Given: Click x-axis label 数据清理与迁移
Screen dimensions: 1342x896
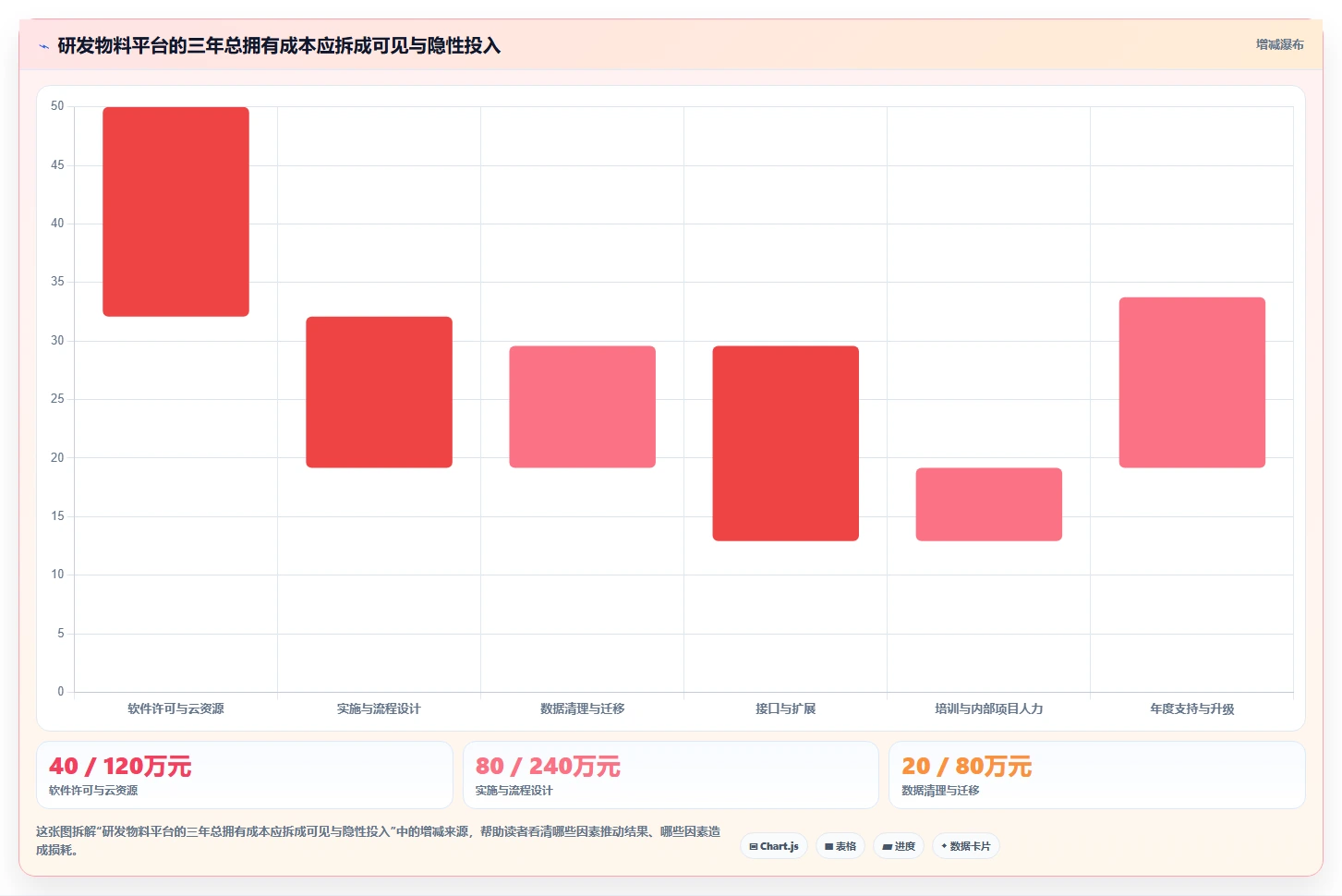Looking at the screenshot, I should (582, 708).
